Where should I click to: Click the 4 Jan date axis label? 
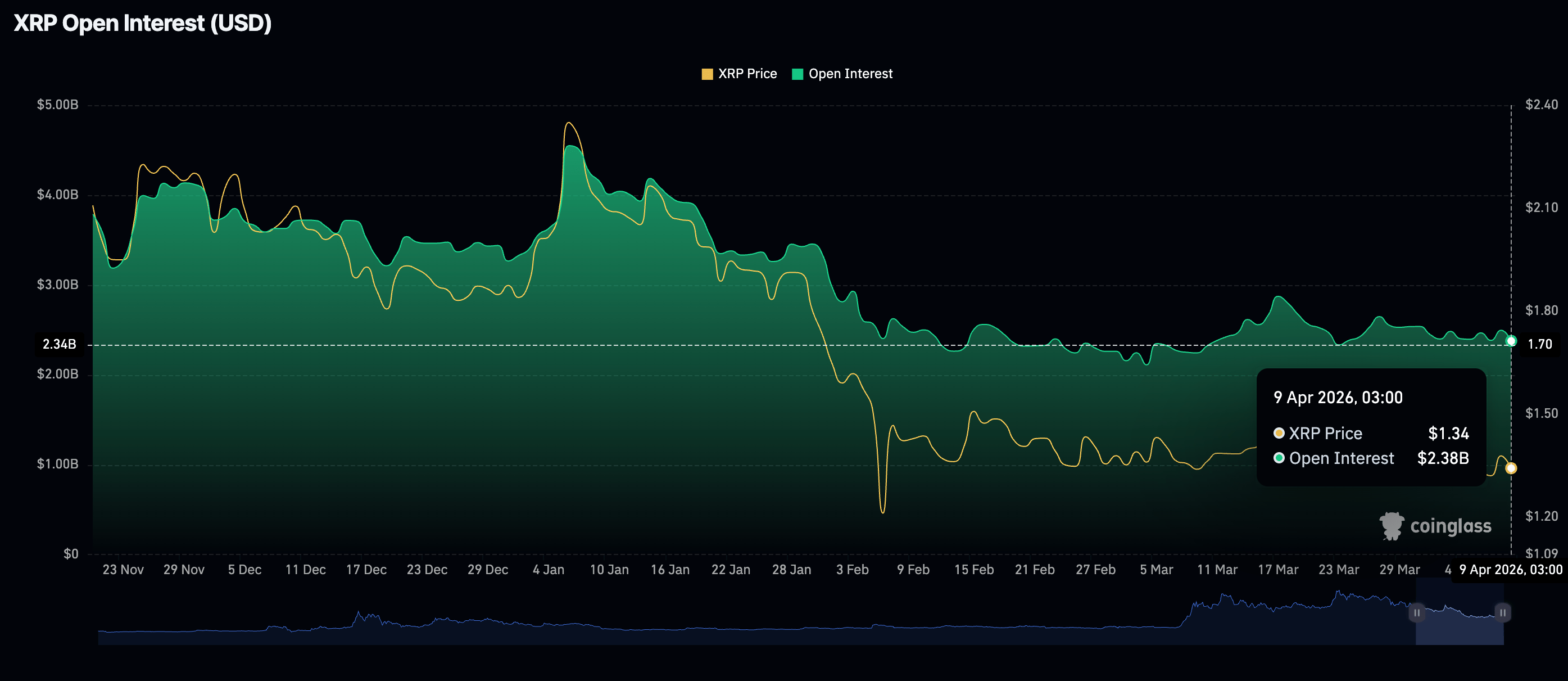point(549,570)
